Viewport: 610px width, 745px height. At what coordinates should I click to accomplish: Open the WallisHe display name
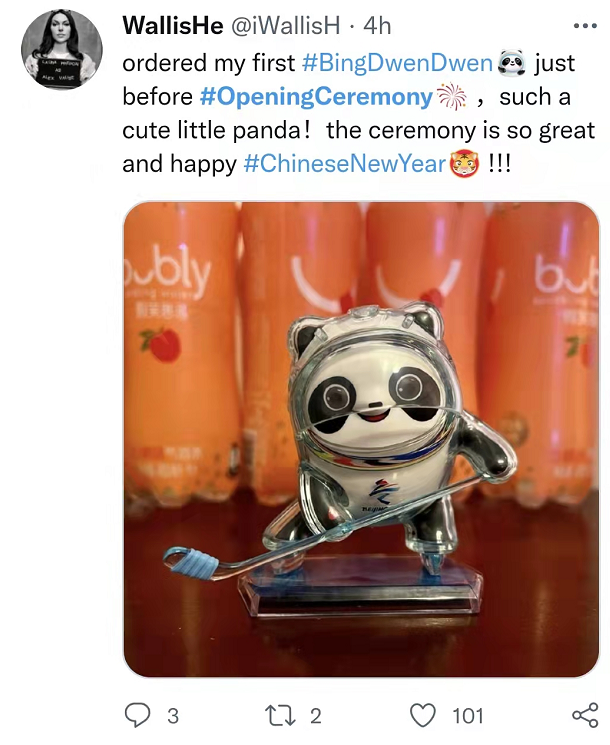[173, 25]
